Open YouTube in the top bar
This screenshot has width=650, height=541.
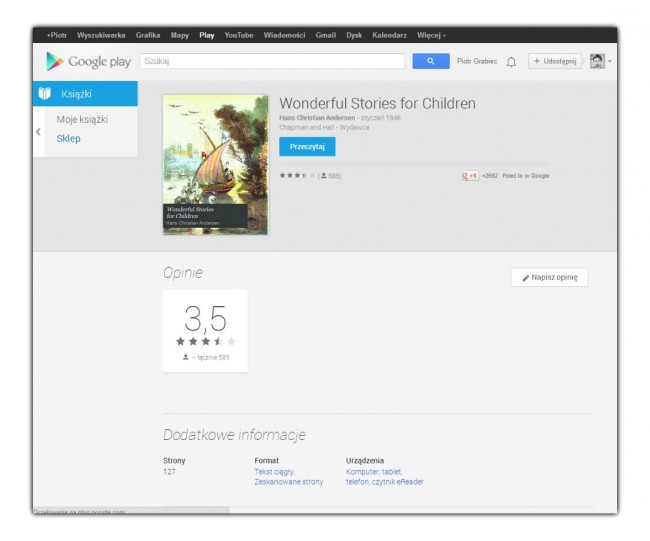239,35
